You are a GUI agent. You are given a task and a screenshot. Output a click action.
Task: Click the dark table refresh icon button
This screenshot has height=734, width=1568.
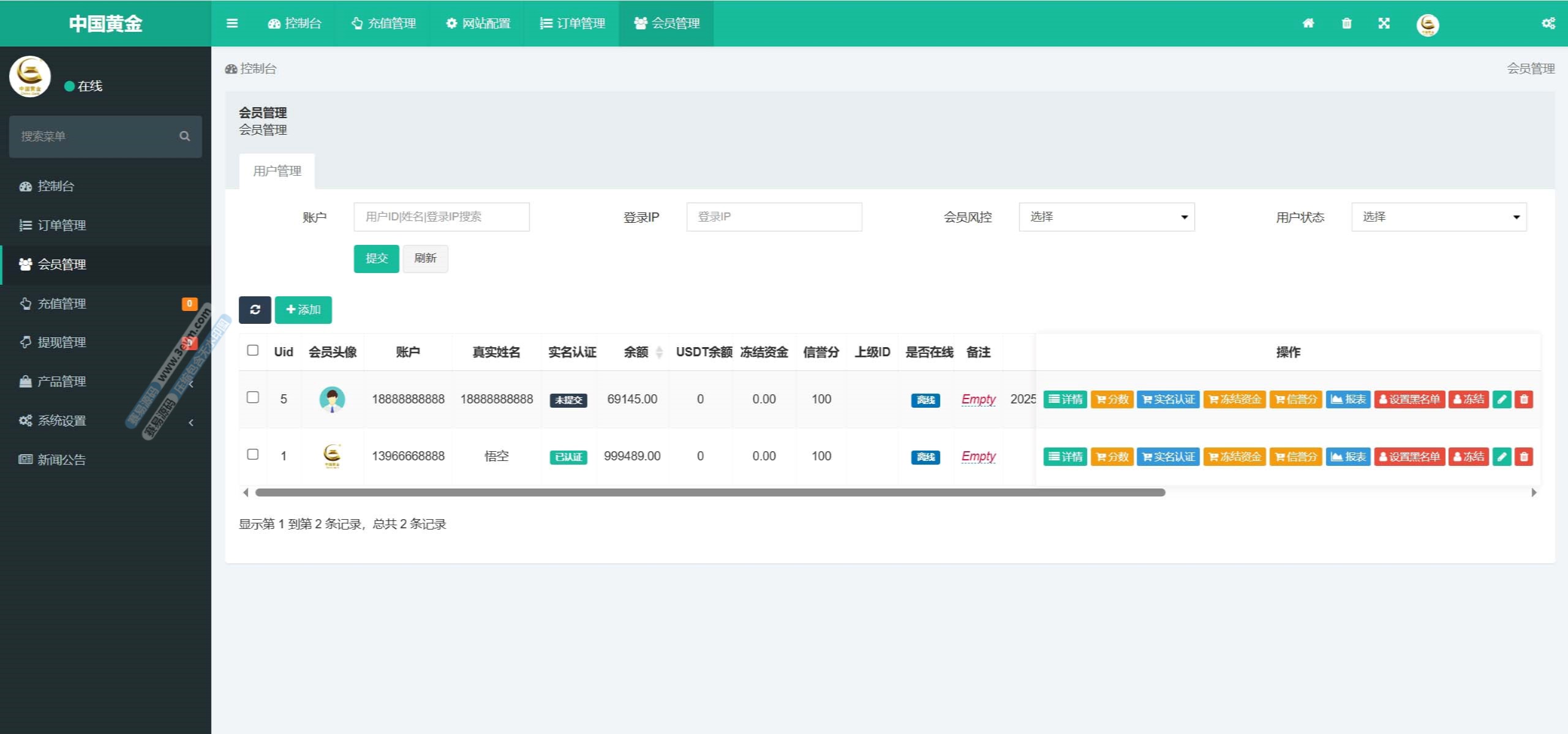(x=255, y=310)
